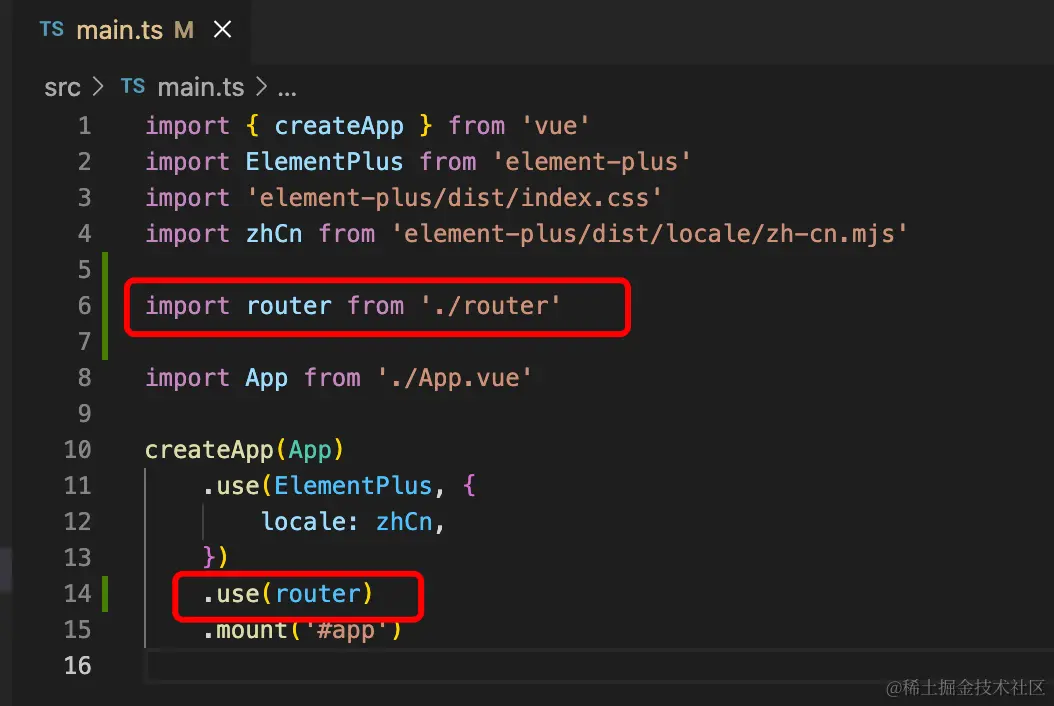Image resolution: width=1054 pixels, height=706 pixels.
Task: Select the main.ts editor tab
Action: [x=134, y=30]
